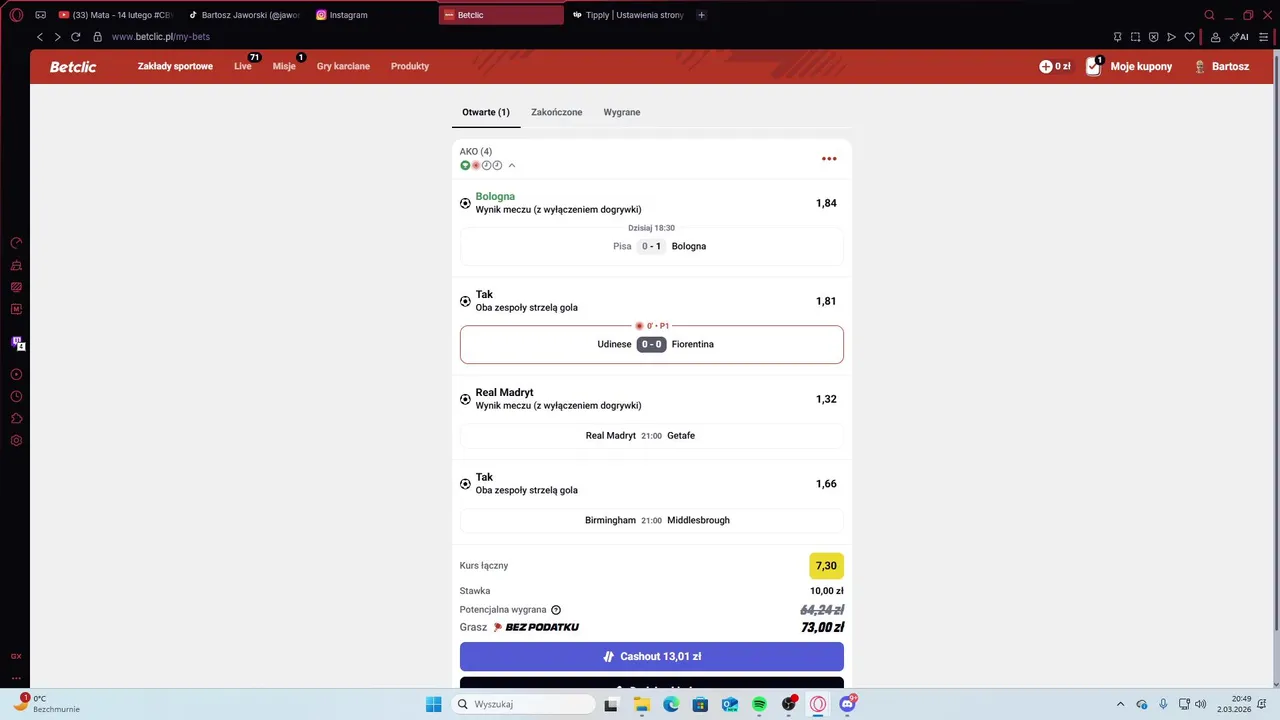Switch to the Wygrane tab
The image size is (1280, 720).
click(x=622, y=112)
